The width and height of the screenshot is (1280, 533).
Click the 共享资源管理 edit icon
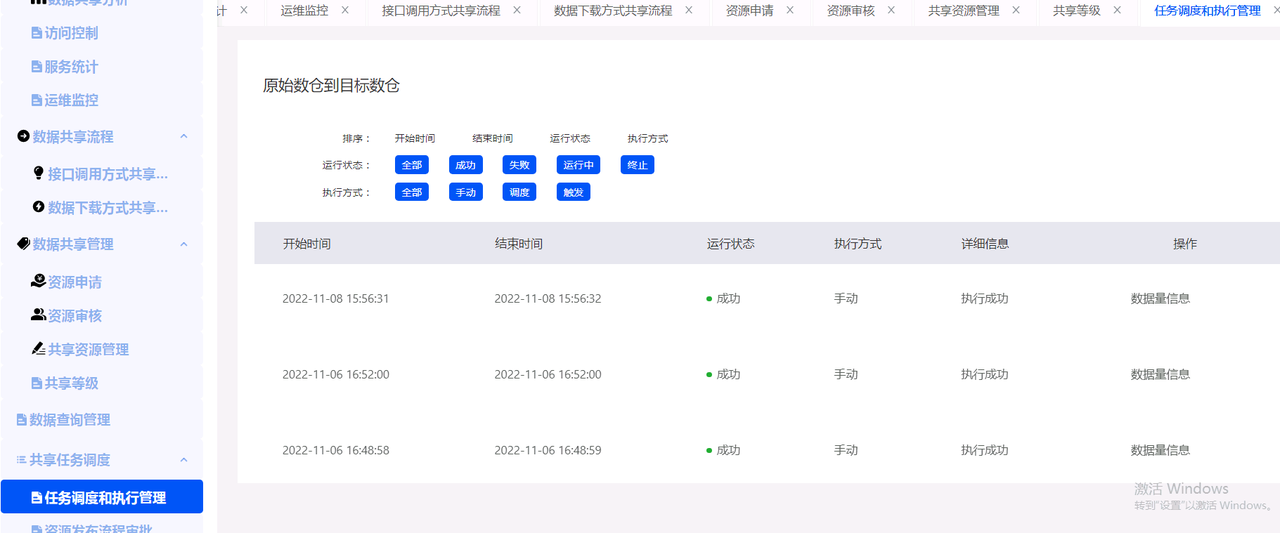pos(38,349)
